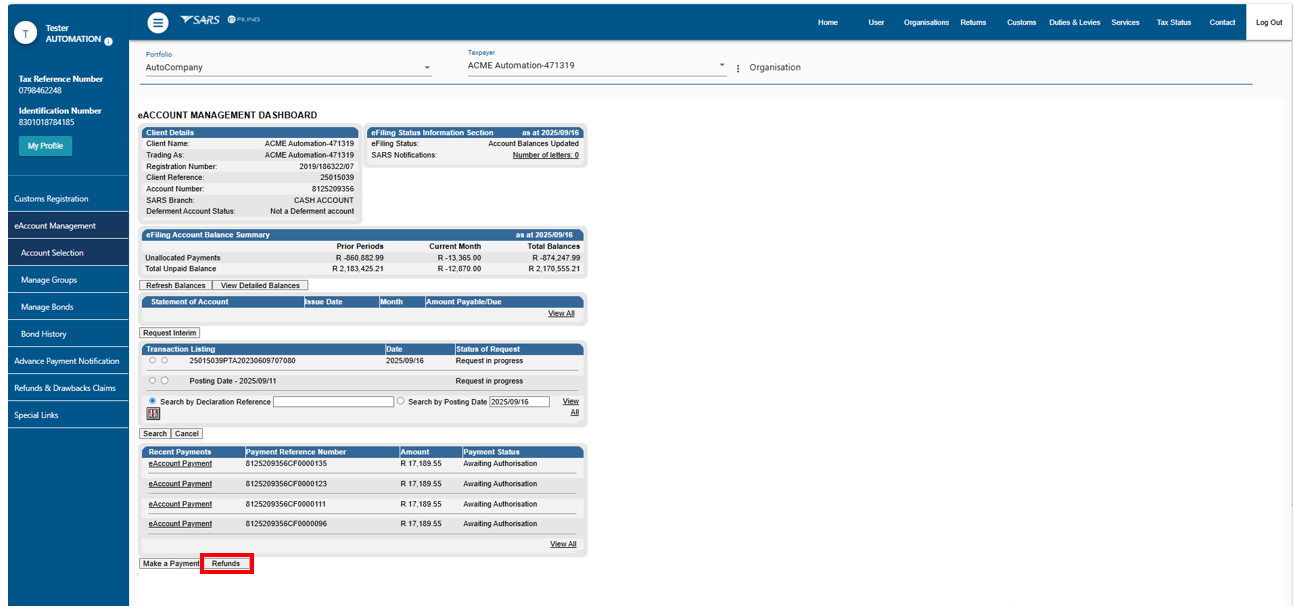
Task: Click the hamburger menu icon
Action: pos(157,22)
